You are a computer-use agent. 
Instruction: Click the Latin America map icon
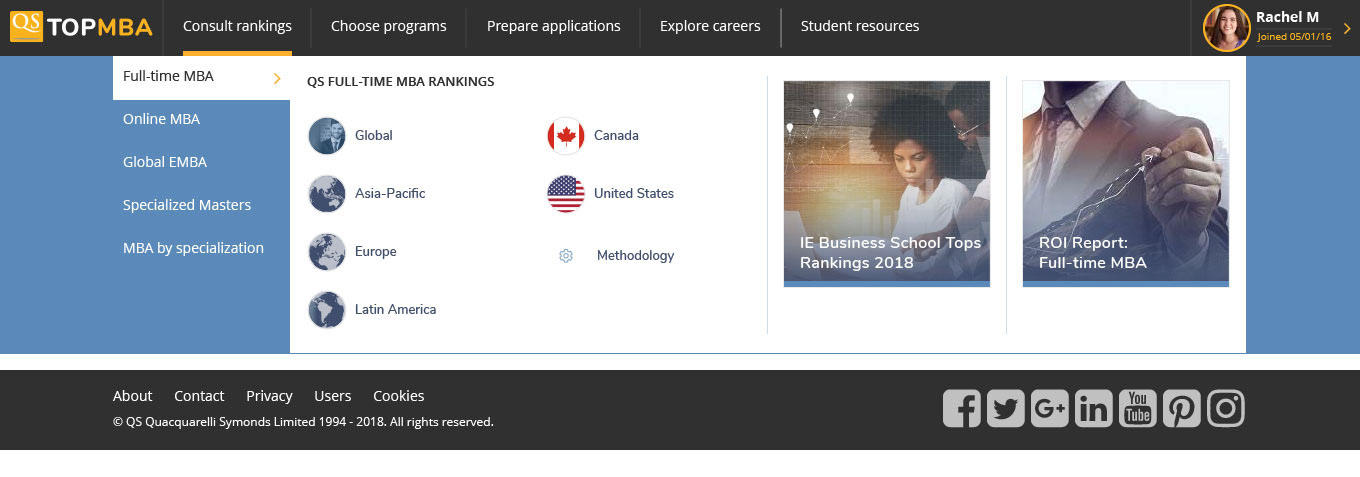click(327, 309)
